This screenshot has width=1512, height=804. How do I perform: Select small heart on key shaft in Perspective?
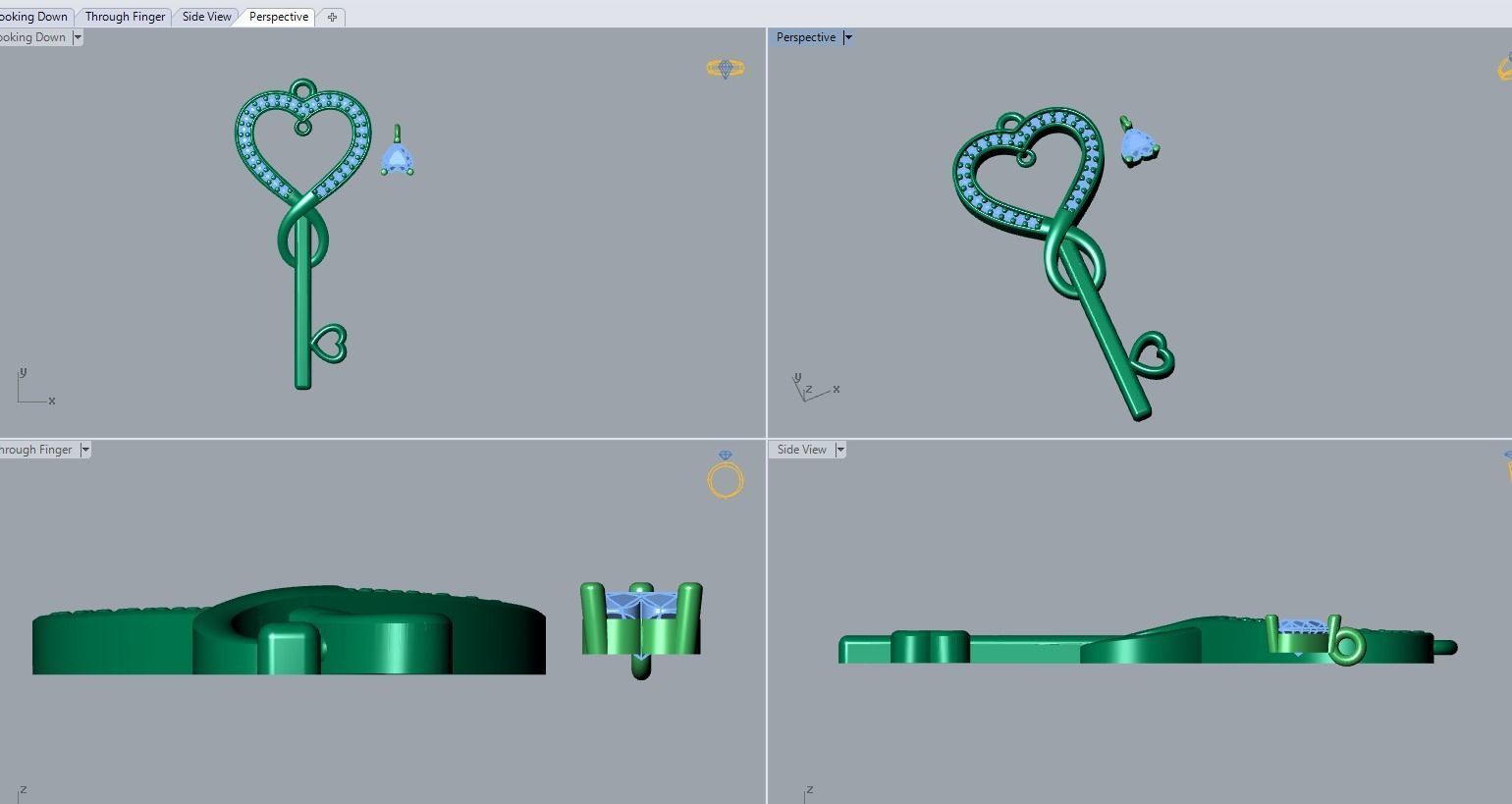(1153, 355)
